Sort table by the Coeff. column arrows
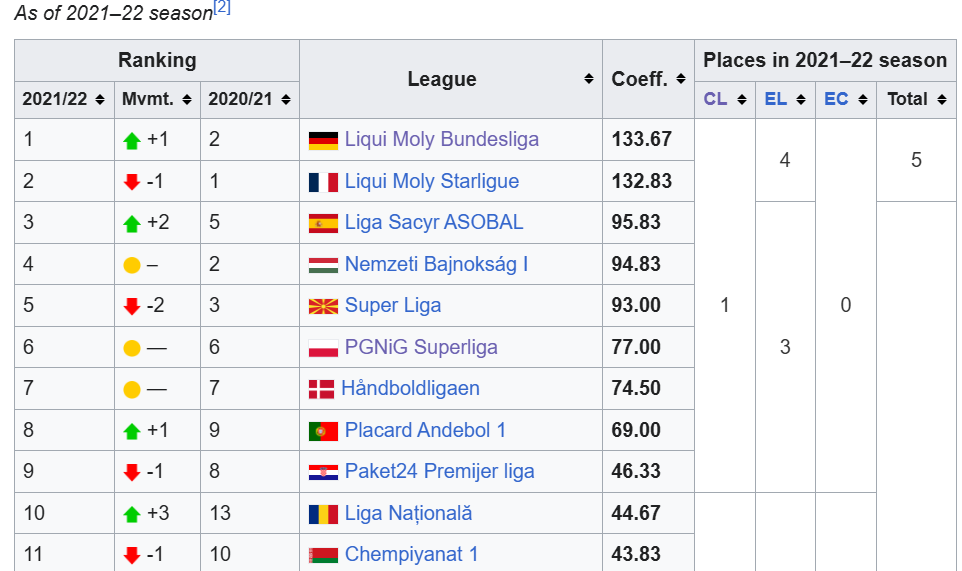This screenshot has width=962, height=571. (680, 79)
